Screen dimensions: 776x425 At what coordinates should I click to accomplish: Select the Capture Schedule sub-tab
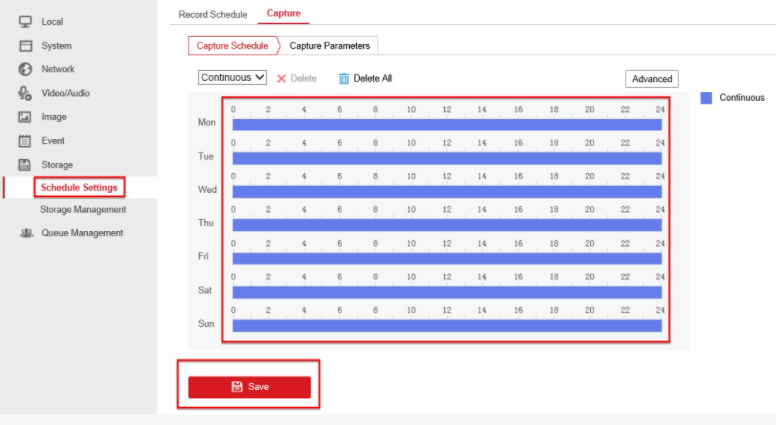click(232, 46)
